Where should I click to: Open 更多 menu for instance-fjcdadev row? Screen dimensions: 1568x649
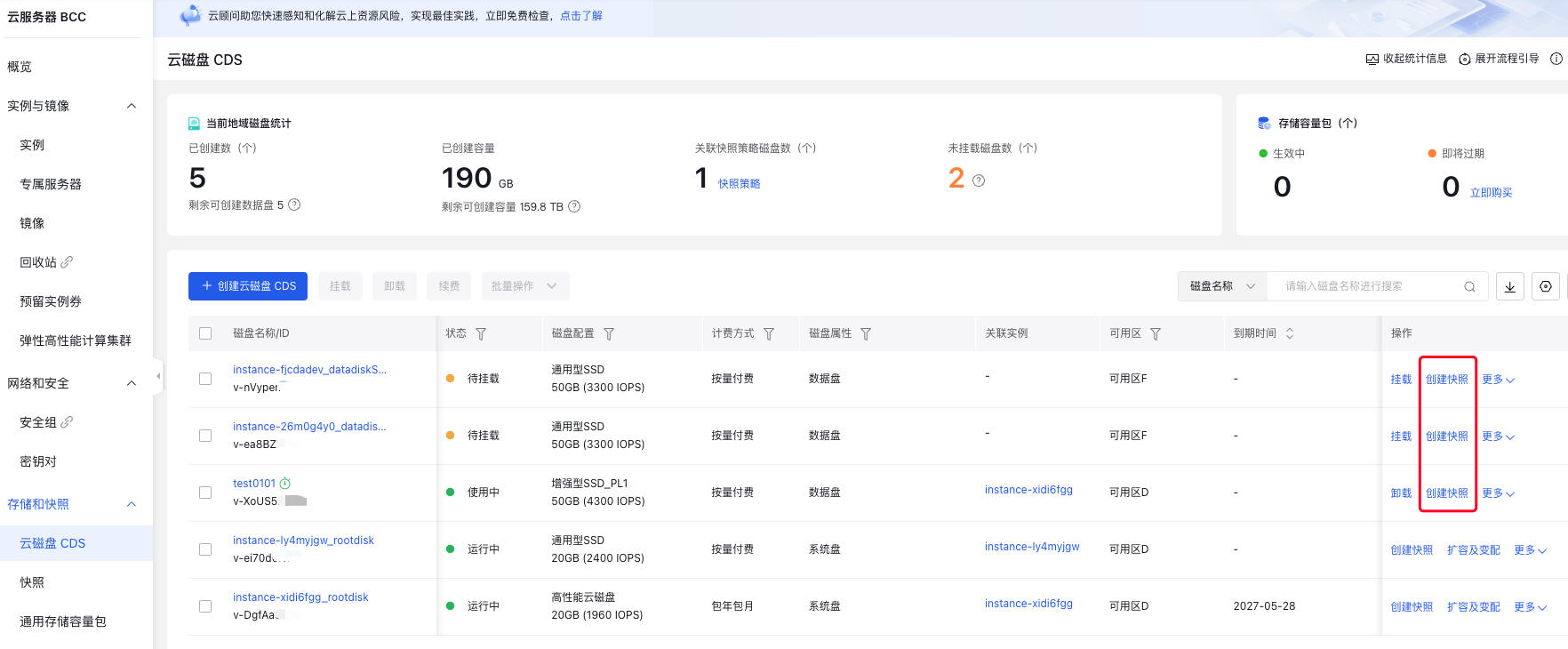(x=1498, y=380)
